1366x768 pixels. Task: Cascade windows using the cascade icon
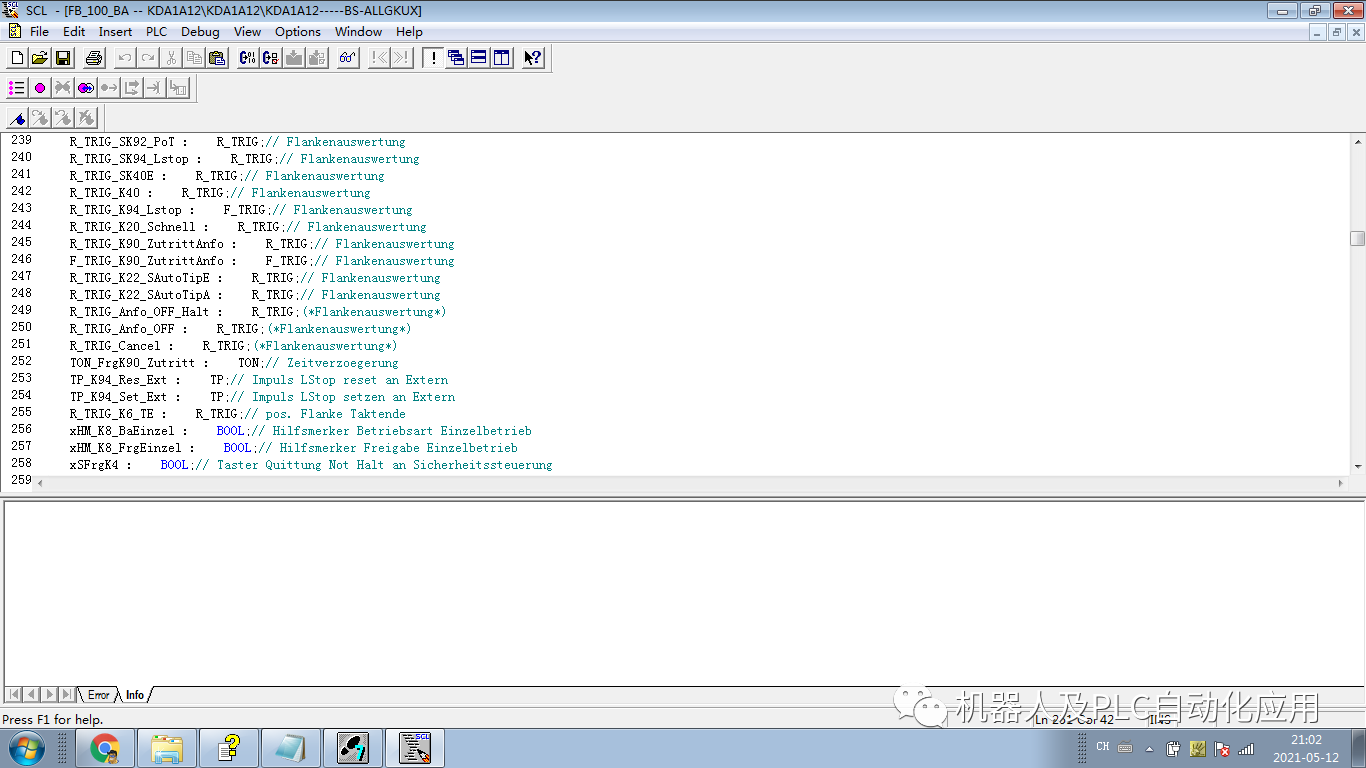(456, 58)
